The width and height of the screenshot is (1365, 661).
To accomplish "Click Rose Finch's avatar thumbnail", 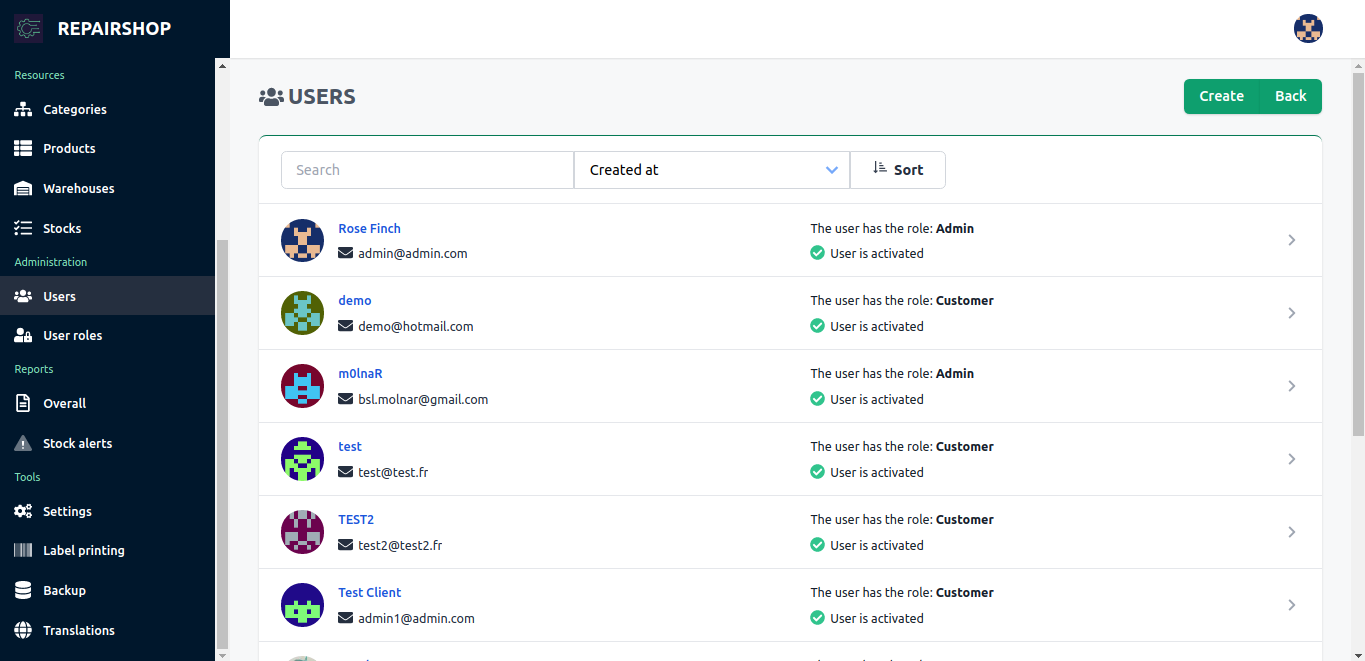I will tap(302, 241).
